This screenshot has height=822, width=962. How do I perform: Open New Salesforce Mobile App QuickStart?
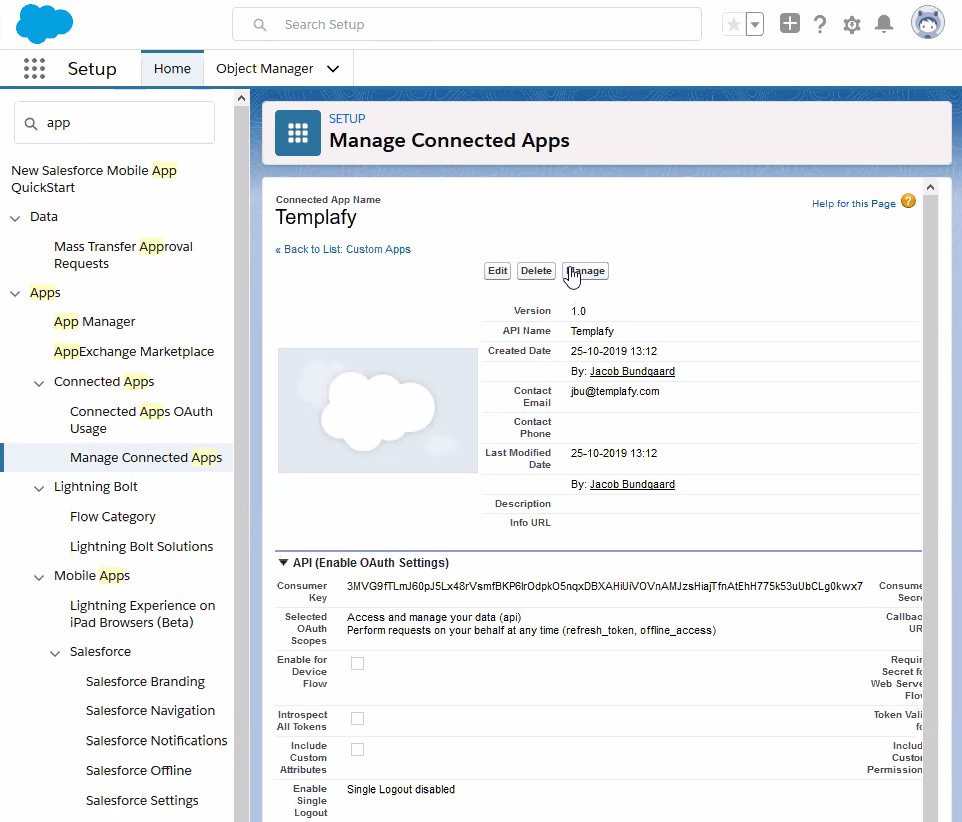94,179
